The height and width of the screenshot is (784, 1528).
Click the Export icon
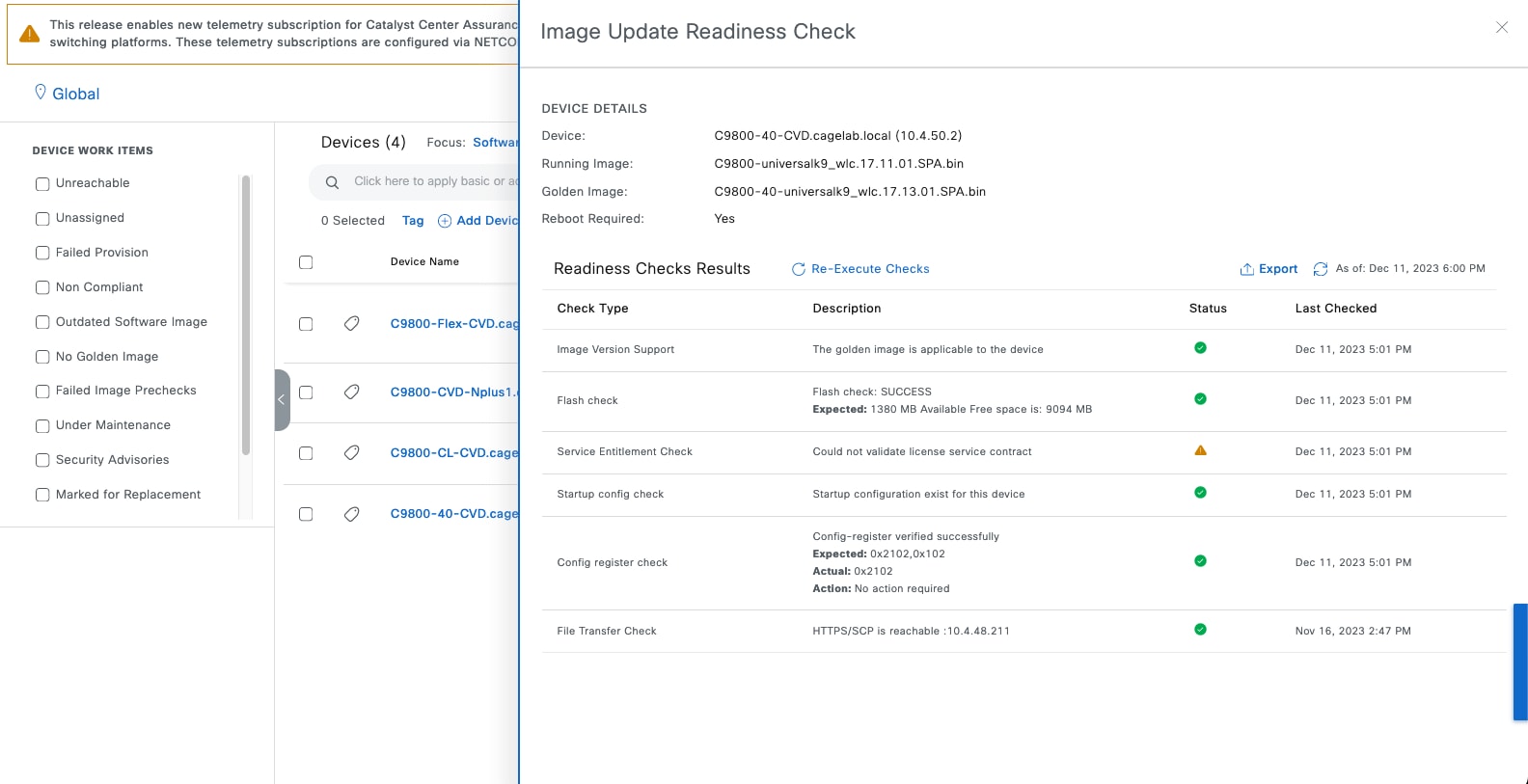[1246, 269]
